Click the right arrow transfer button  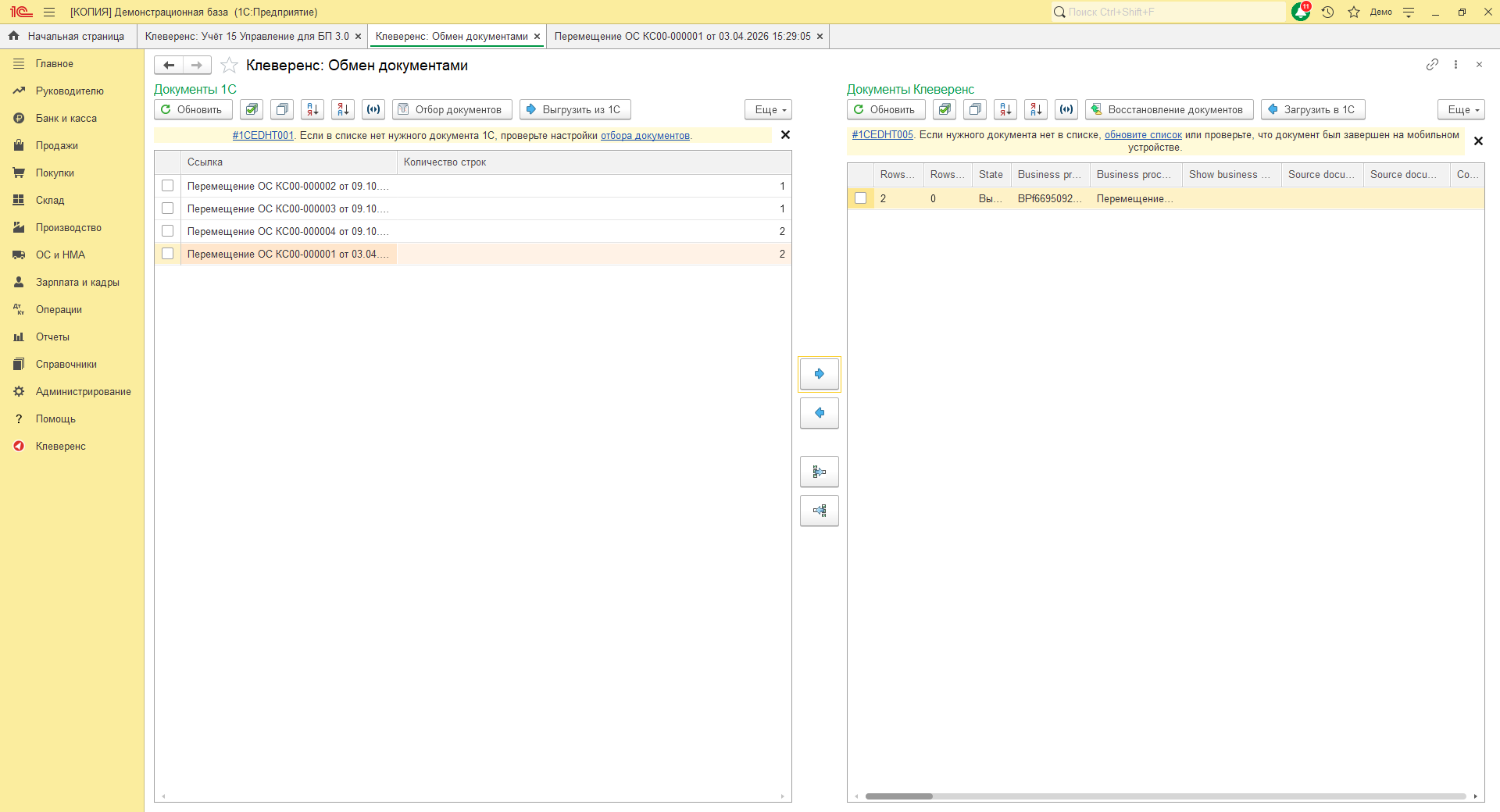(820, 374)
